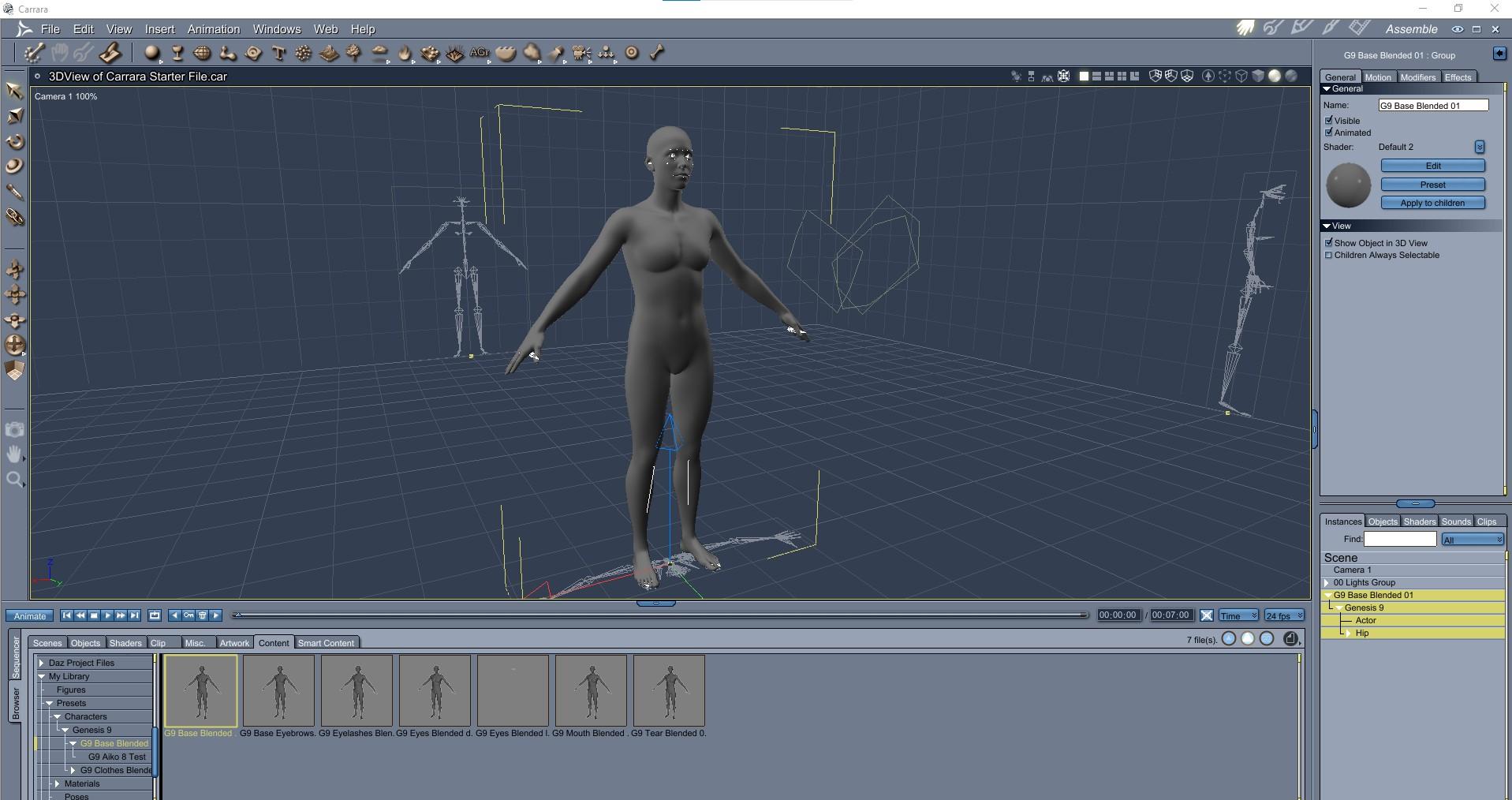Jump to the first frame

66,615
